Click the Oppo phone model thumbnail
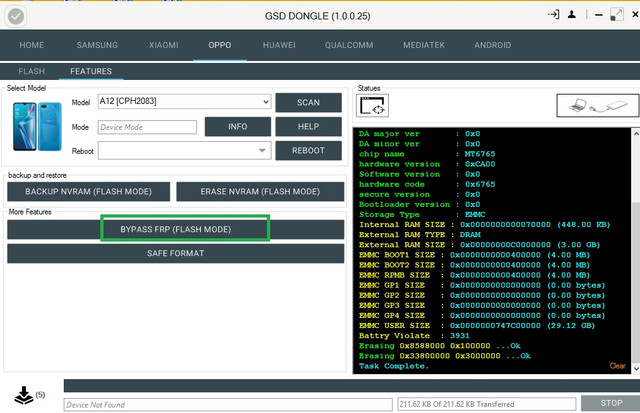 pos(37,126)
